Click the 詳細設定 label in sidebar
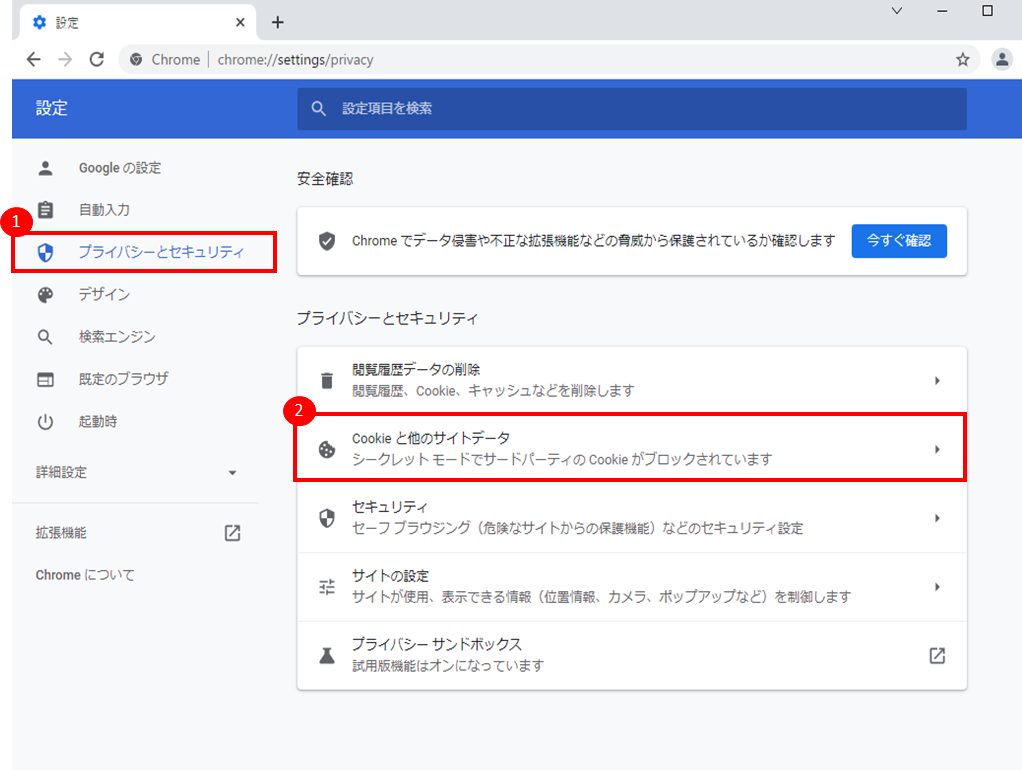 point(61,472)
